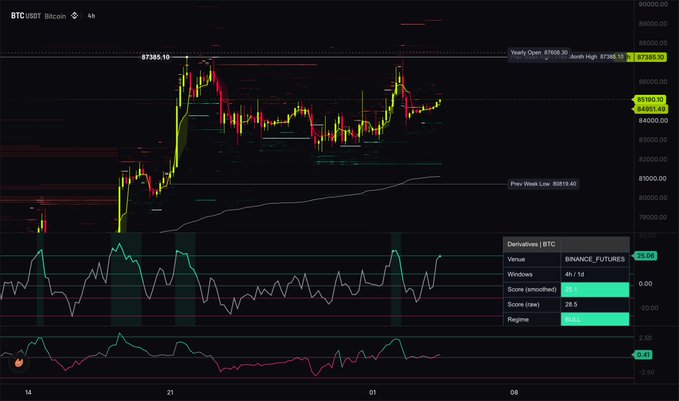Click the Binance exchange logo icon
This screenshot has width=679, height=401.
coord(74,16)
